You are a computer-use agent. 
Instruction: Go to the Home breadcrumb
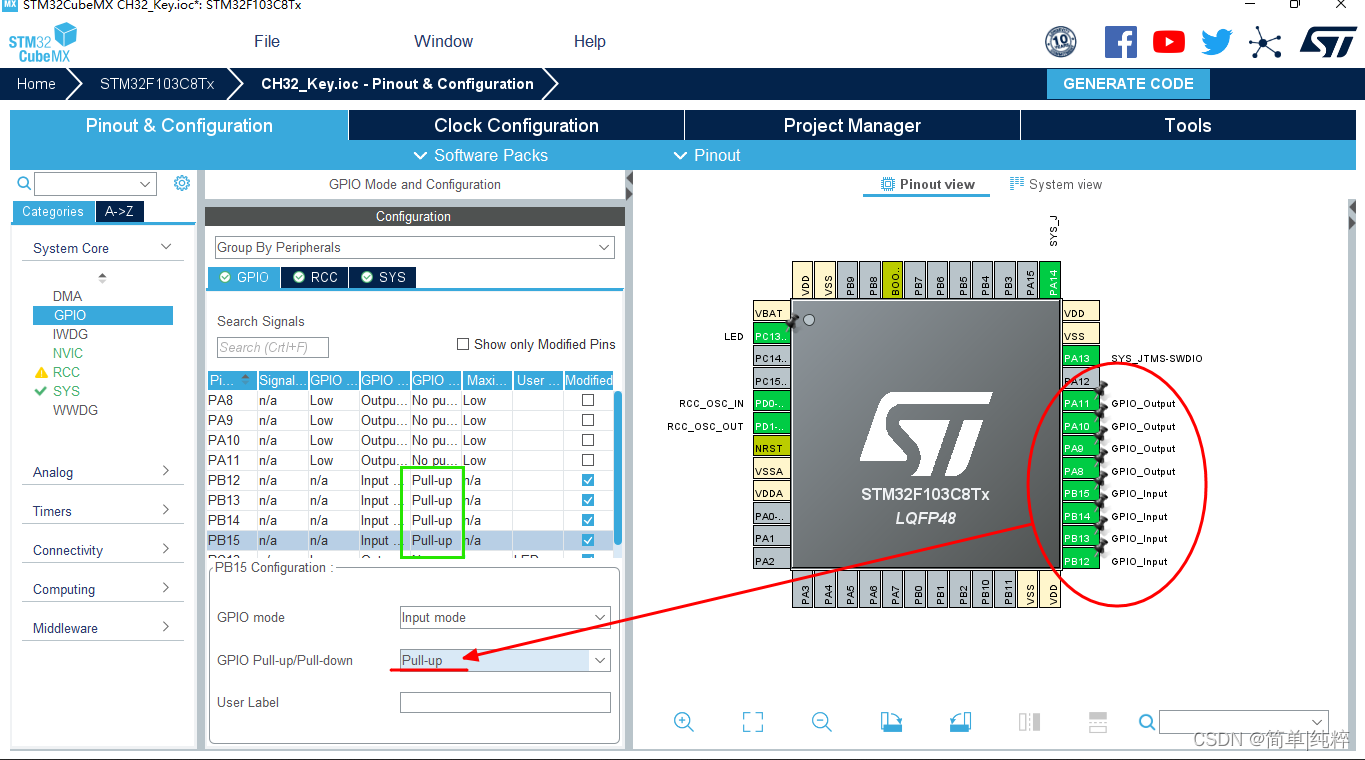coord(36,84)
